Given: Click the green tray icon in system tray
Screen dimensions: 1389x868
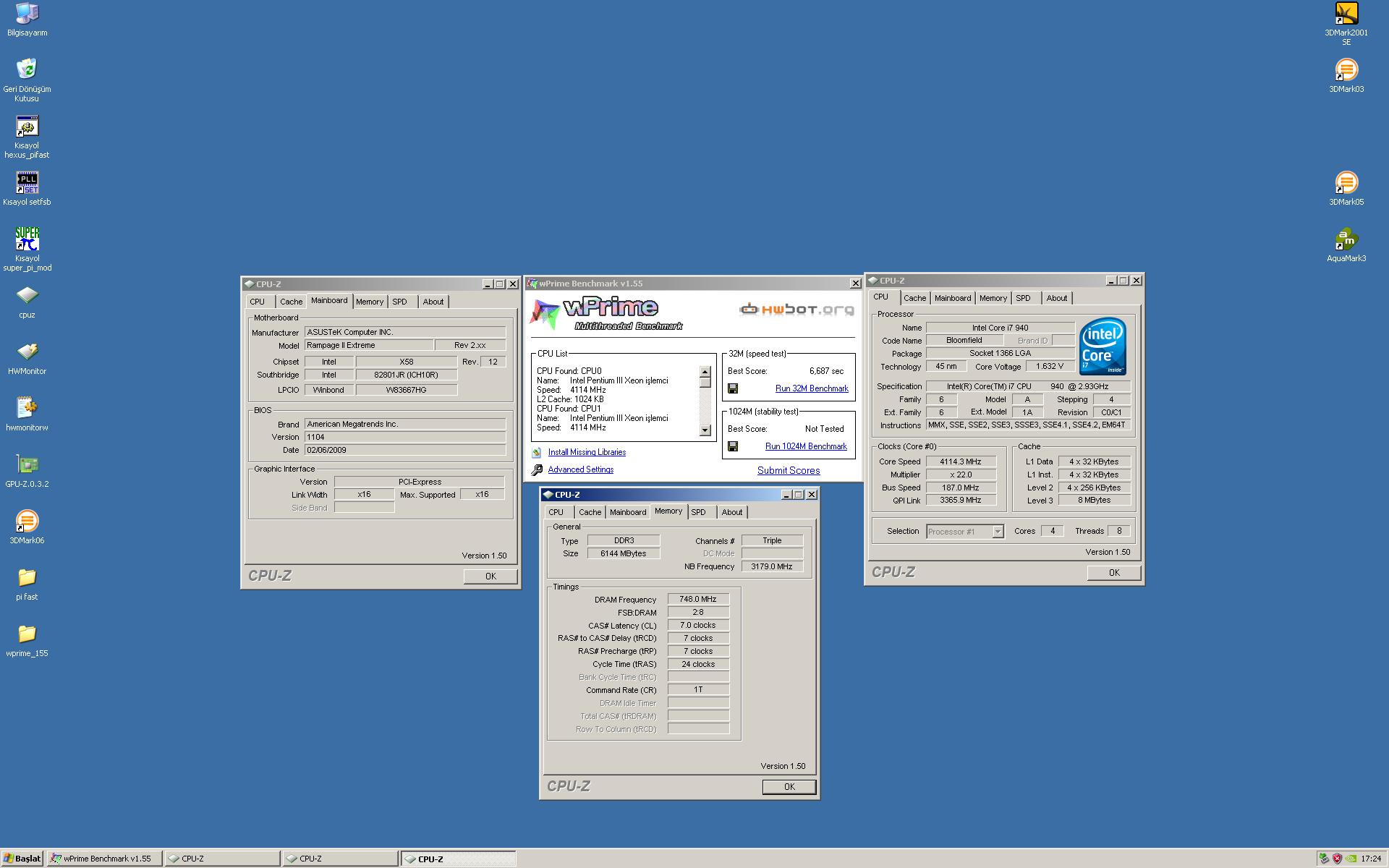Looking at the screenshot, I should (1324, 859).
